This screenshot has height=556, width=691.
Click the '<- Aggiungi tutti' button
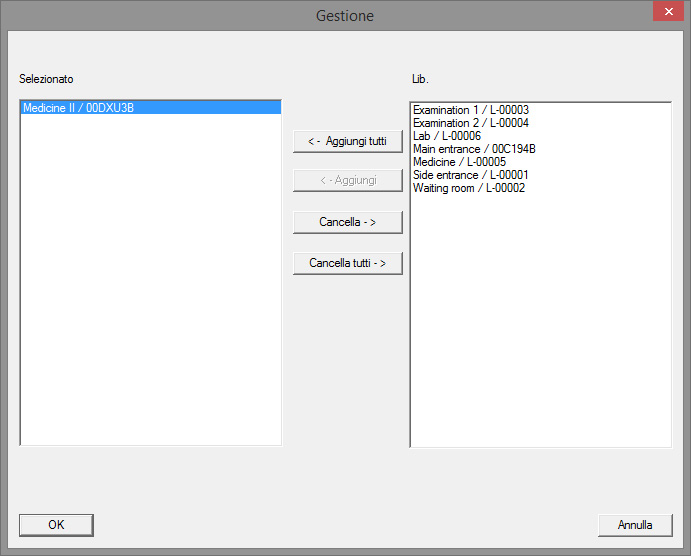[x=347, y=141]
